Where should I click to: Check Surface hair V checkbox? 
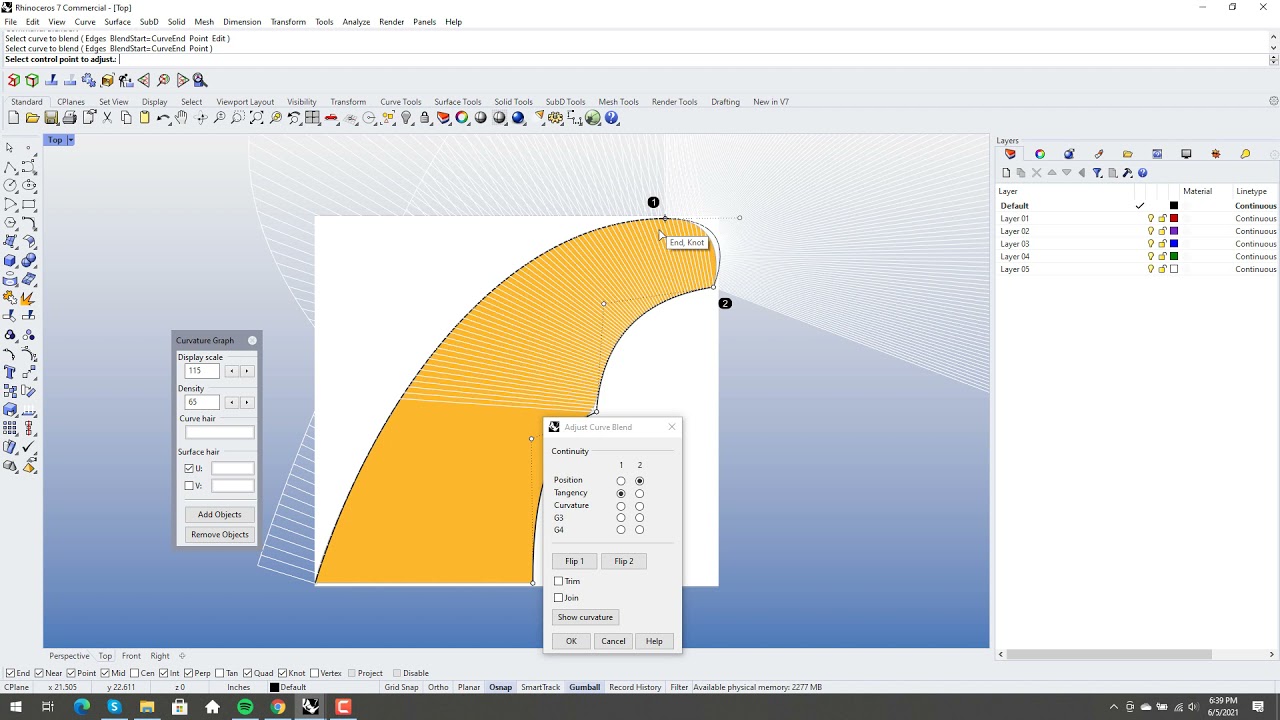pos(189,486)
